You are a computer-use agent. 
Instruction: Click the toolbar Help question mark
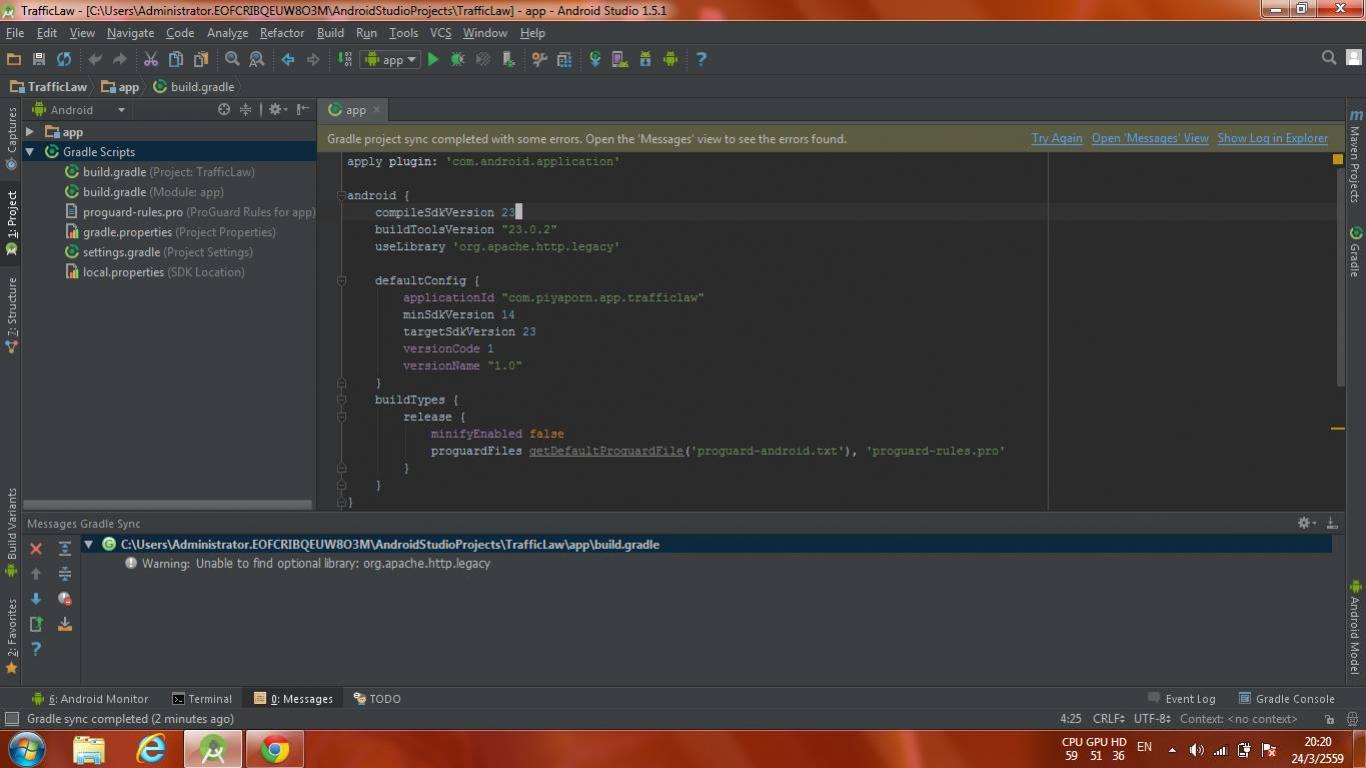[x=701, y=60]
